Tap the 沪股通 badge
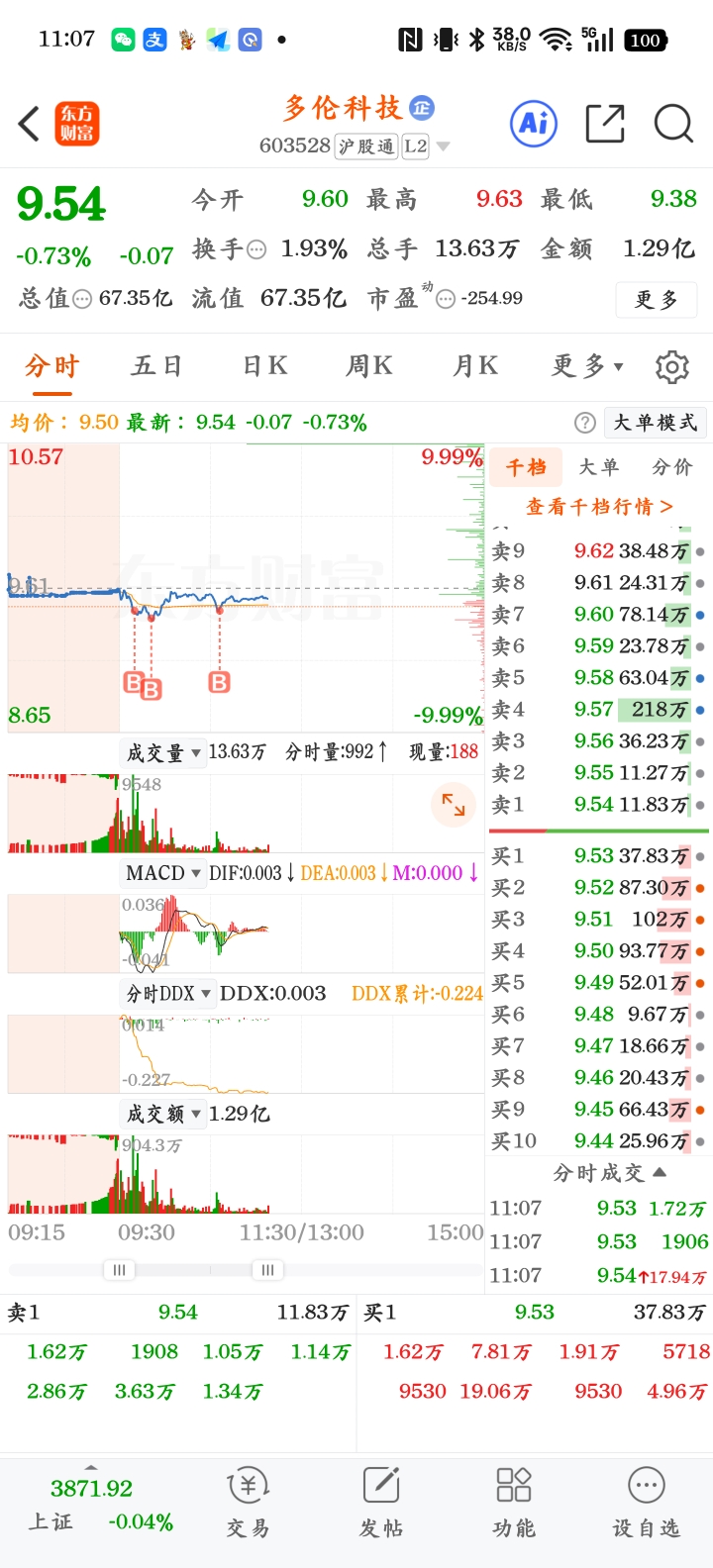 366,147
